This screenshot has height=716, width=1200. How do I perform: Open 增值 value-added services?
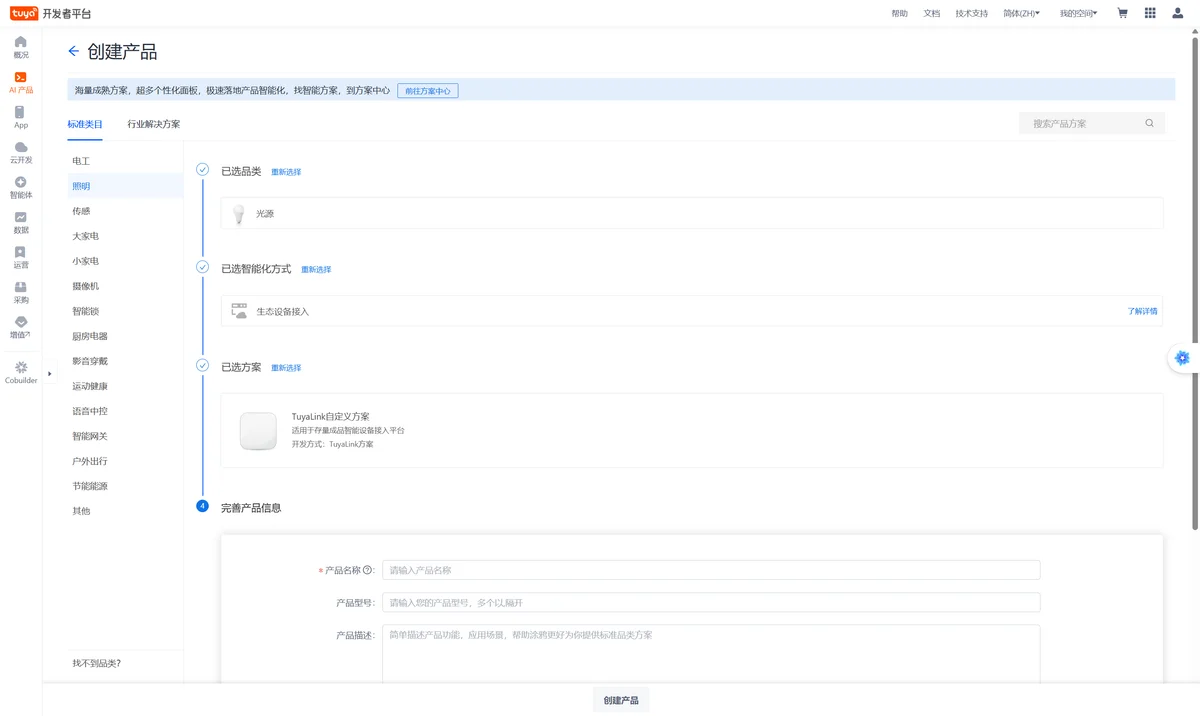(21, 328)
